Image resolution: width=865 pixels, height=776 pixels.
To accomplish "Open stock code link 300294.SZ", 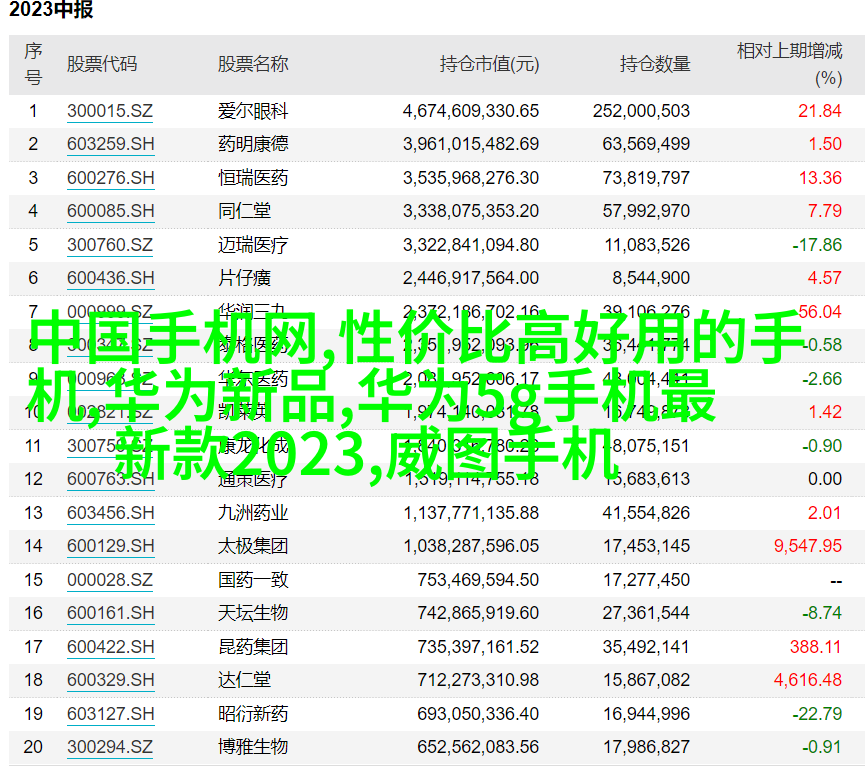I will pyautogui.click(x=110, y=747).
